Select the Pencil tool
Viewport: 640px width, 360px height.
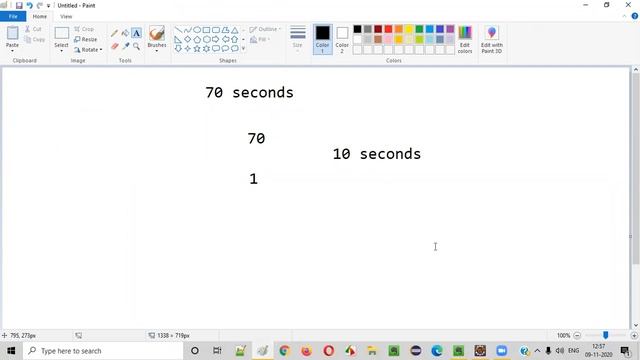[114, 33]
